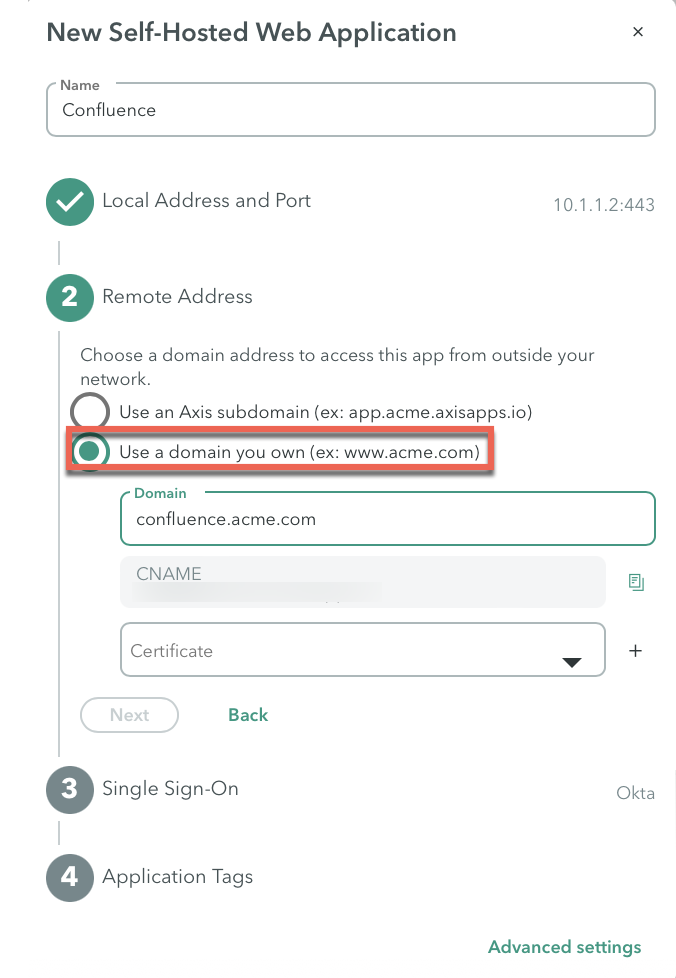The image size is (676, 978).
Task: Add a new certificate with plus icon
Action: [635, 651]
